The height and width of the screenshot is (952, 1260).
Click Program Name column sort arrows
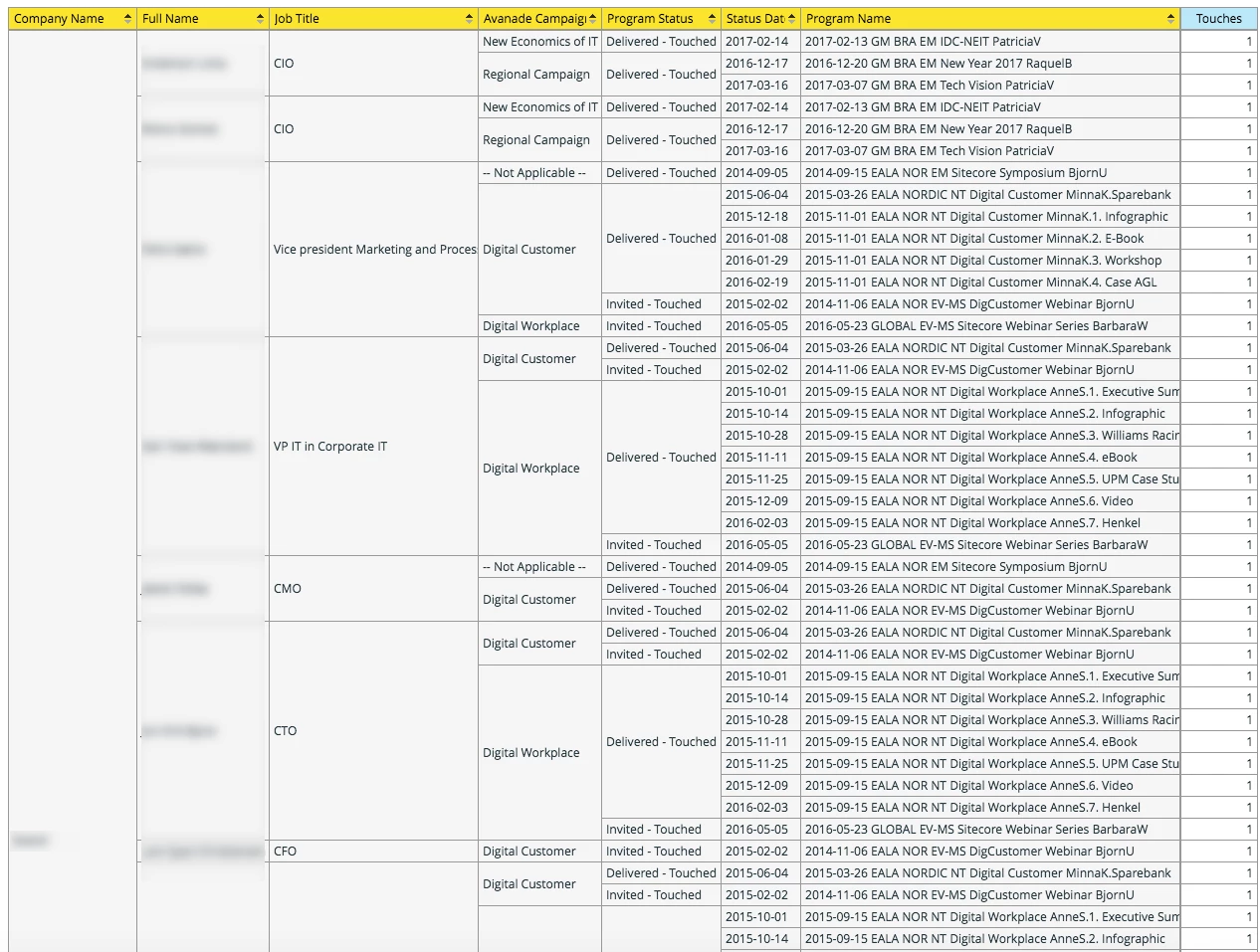click(1170, 19)
